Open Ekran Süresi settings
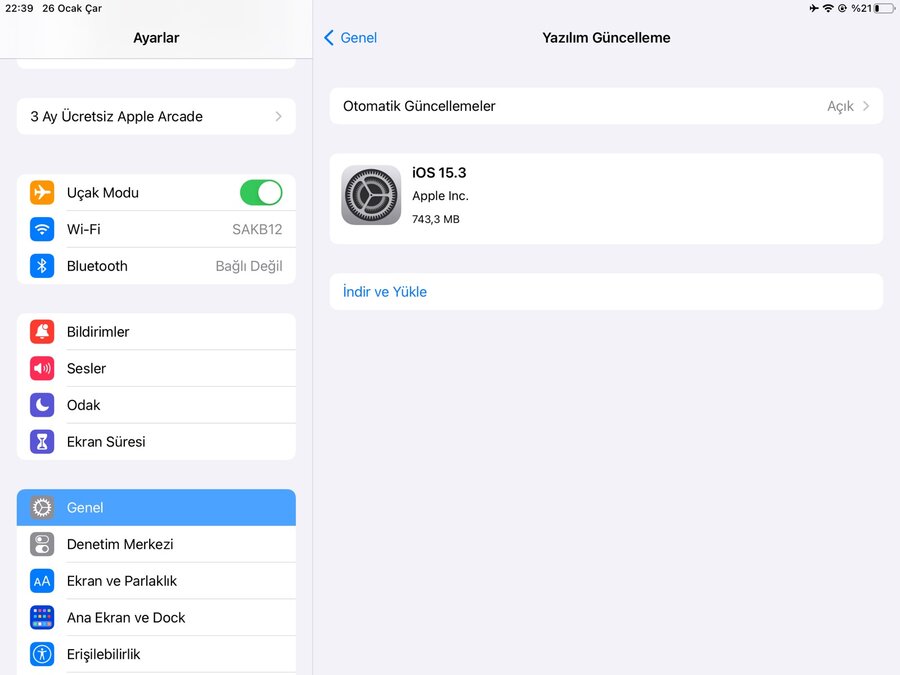 (x=156, y=441)
